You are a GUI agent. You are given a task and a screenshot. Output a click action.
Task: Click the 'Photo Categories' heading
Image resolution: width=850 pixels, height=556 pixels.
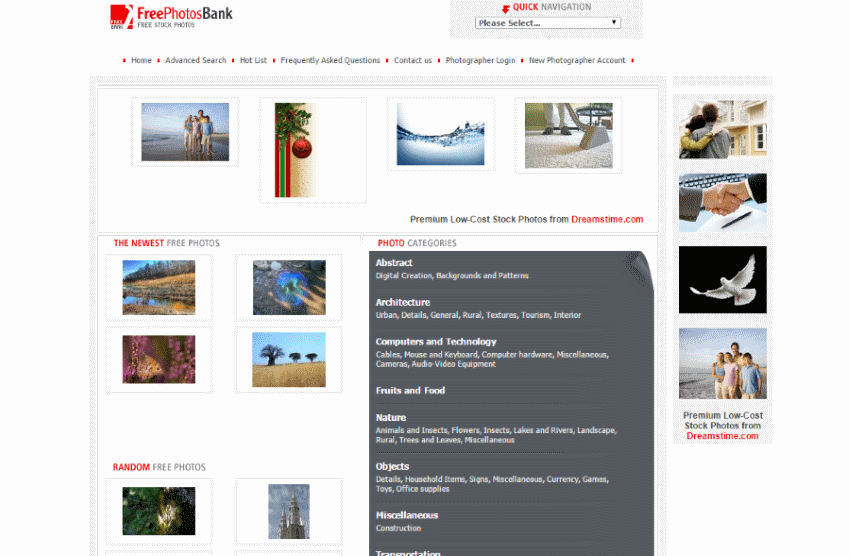pos(417,243)
